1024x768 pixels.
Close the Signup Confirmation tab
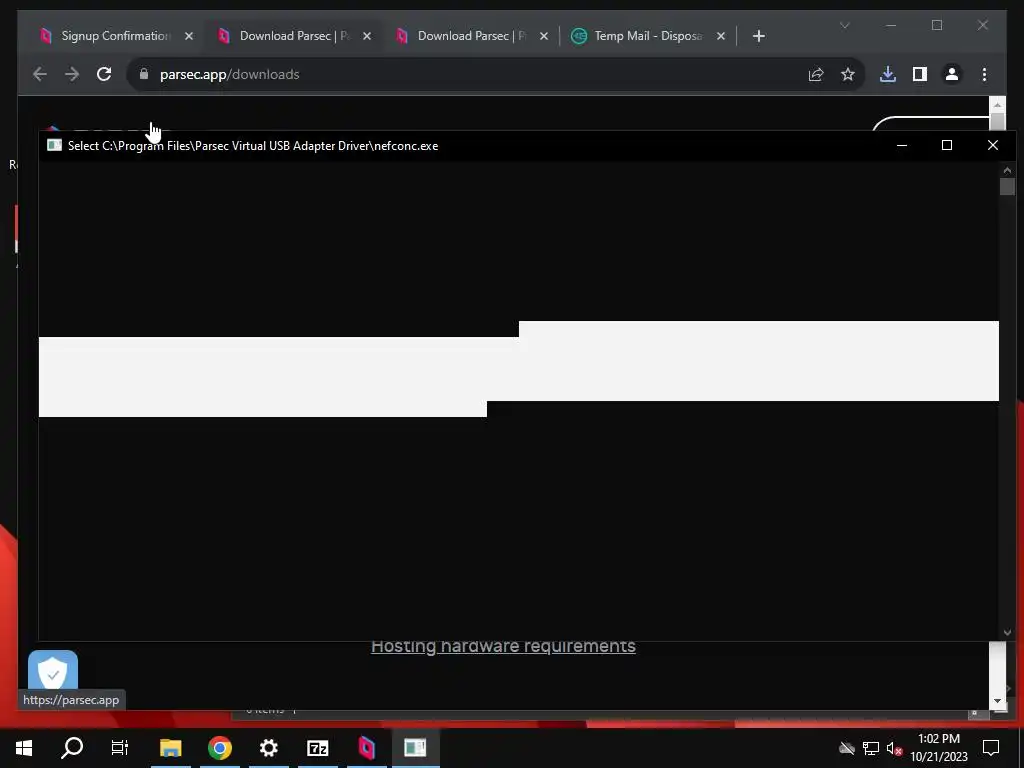189,36
